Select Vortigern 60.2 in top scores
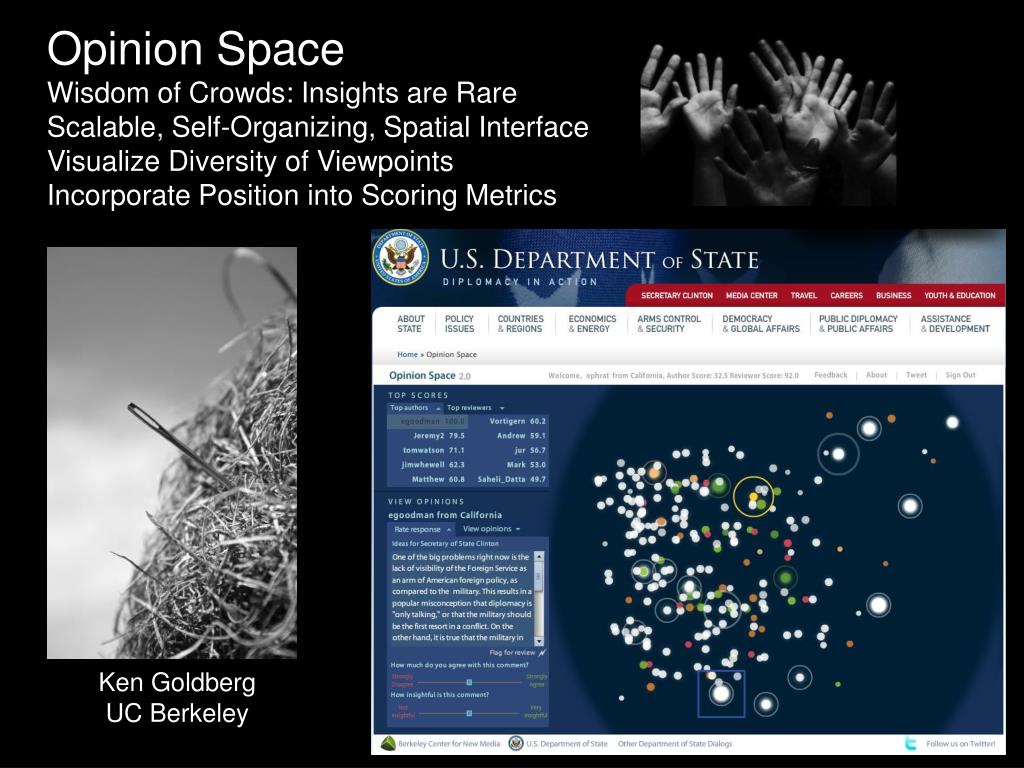 (x=517, y=421)
